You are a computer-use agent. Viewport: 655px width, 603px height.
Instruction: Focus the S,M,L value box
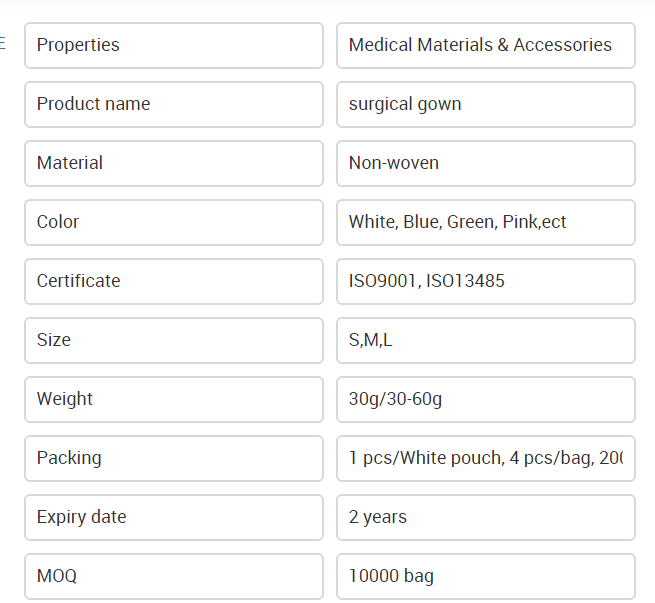(486, 340)
